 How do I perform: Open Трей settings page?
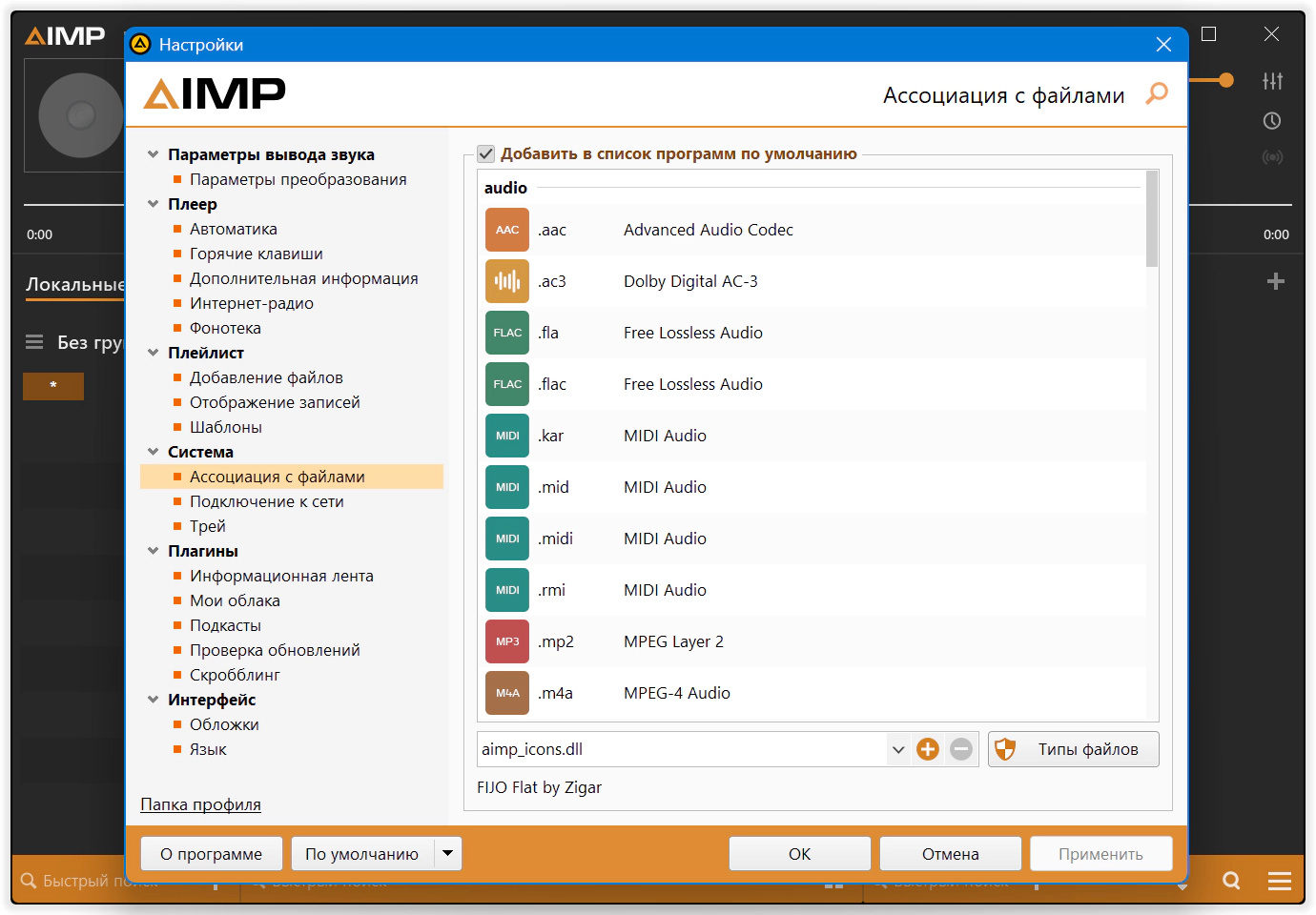pyautogui.click(x=208, y=526)
